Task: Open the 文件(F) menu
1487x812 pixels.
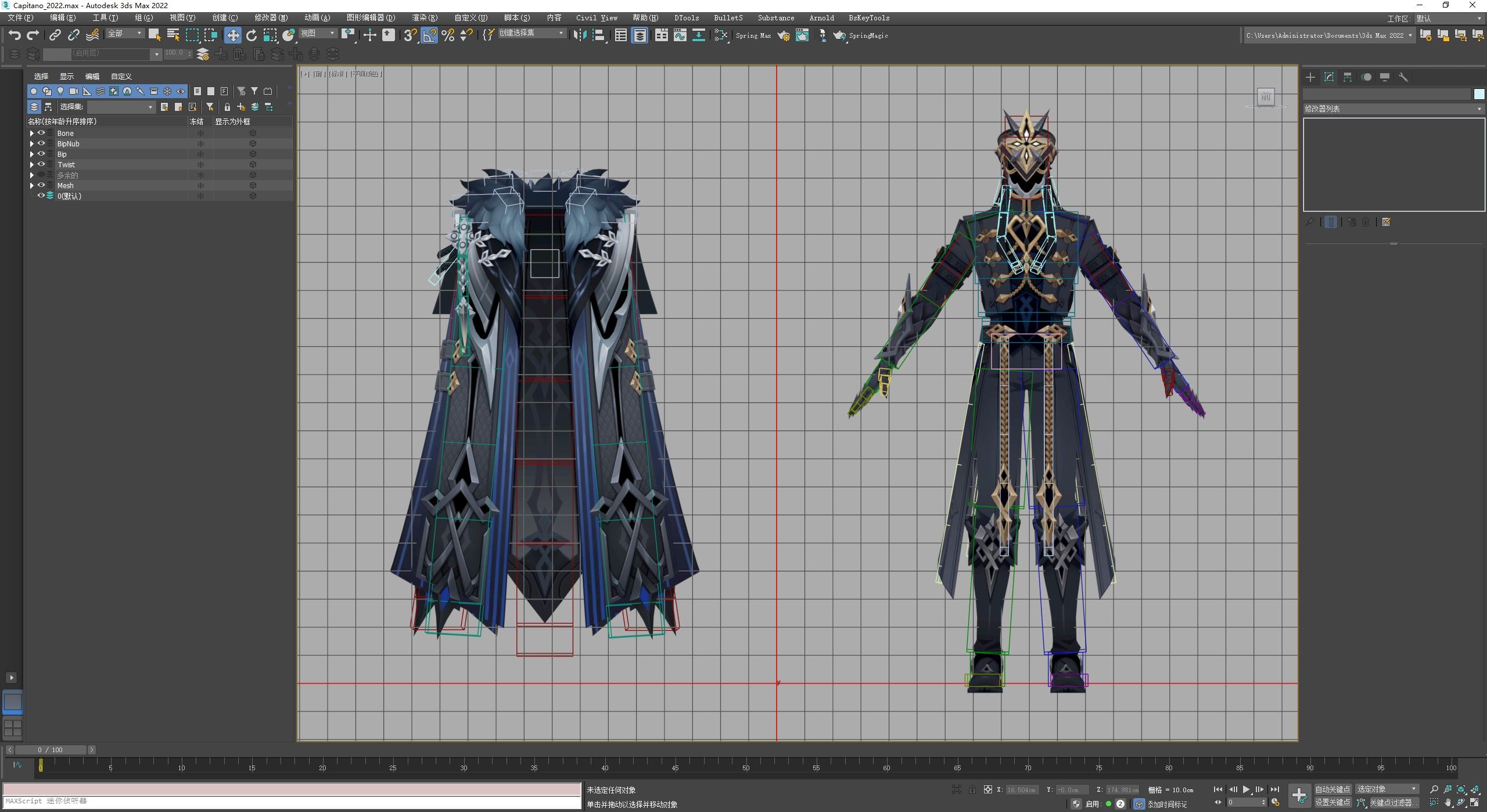Action: (20, 18)
